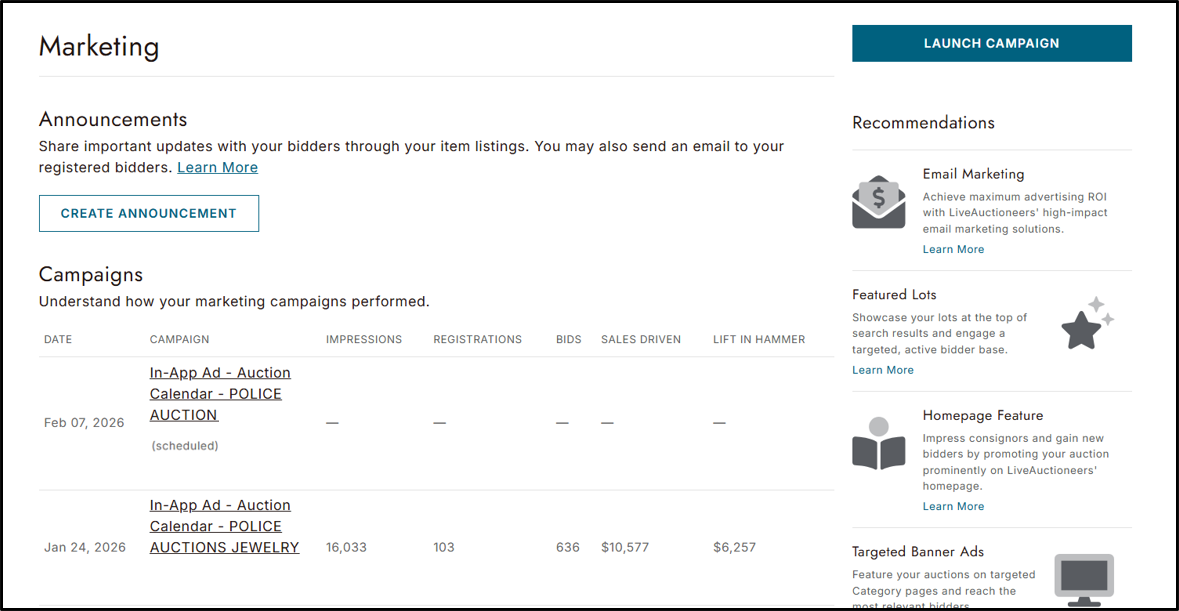Open Learn More under Featured Lots
Screen dimensions: 1179x611
click(x=883, y=370)
